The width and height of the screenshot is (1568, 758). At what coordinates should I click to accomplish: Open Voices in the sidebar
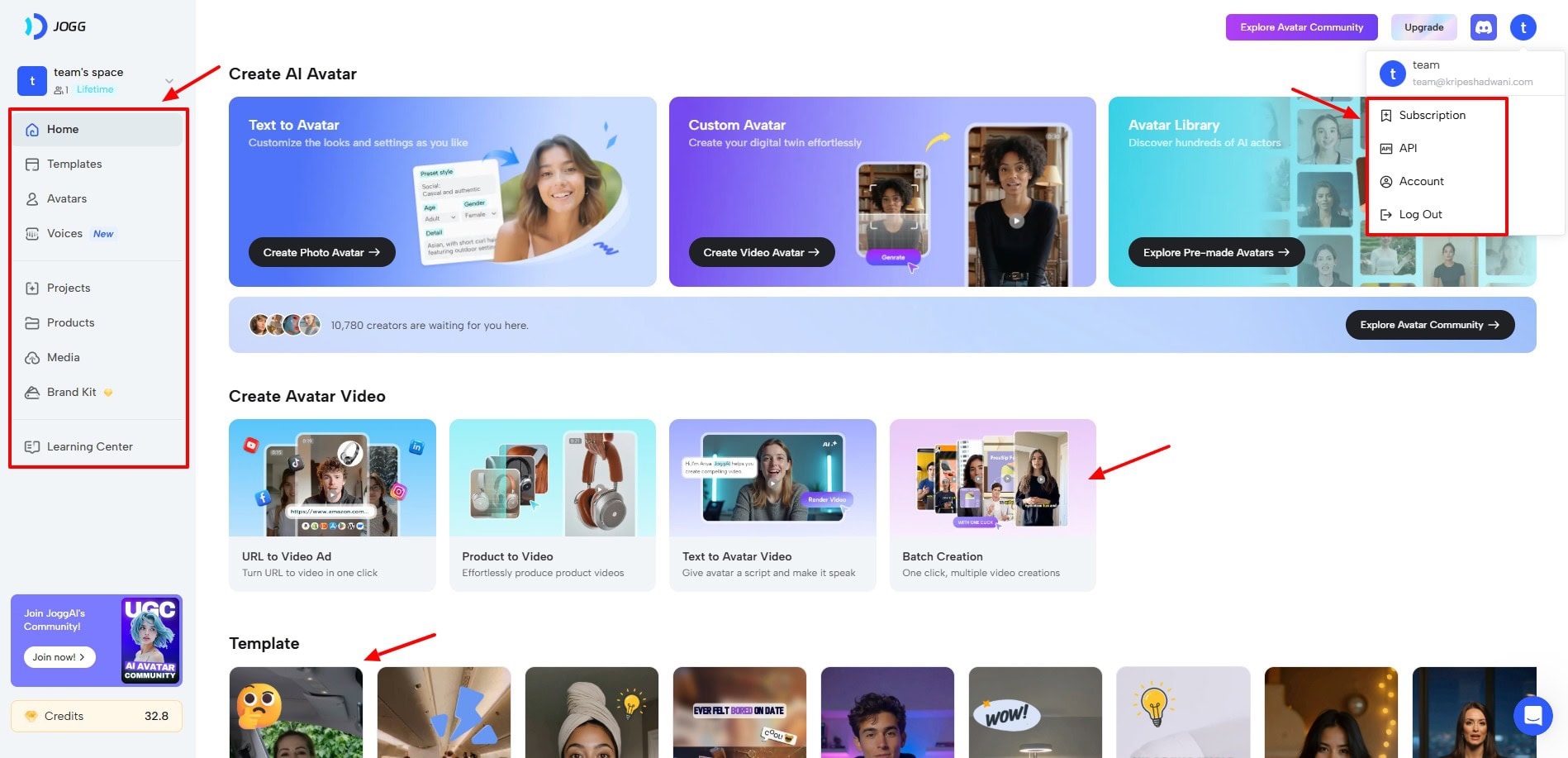(98, 234)
